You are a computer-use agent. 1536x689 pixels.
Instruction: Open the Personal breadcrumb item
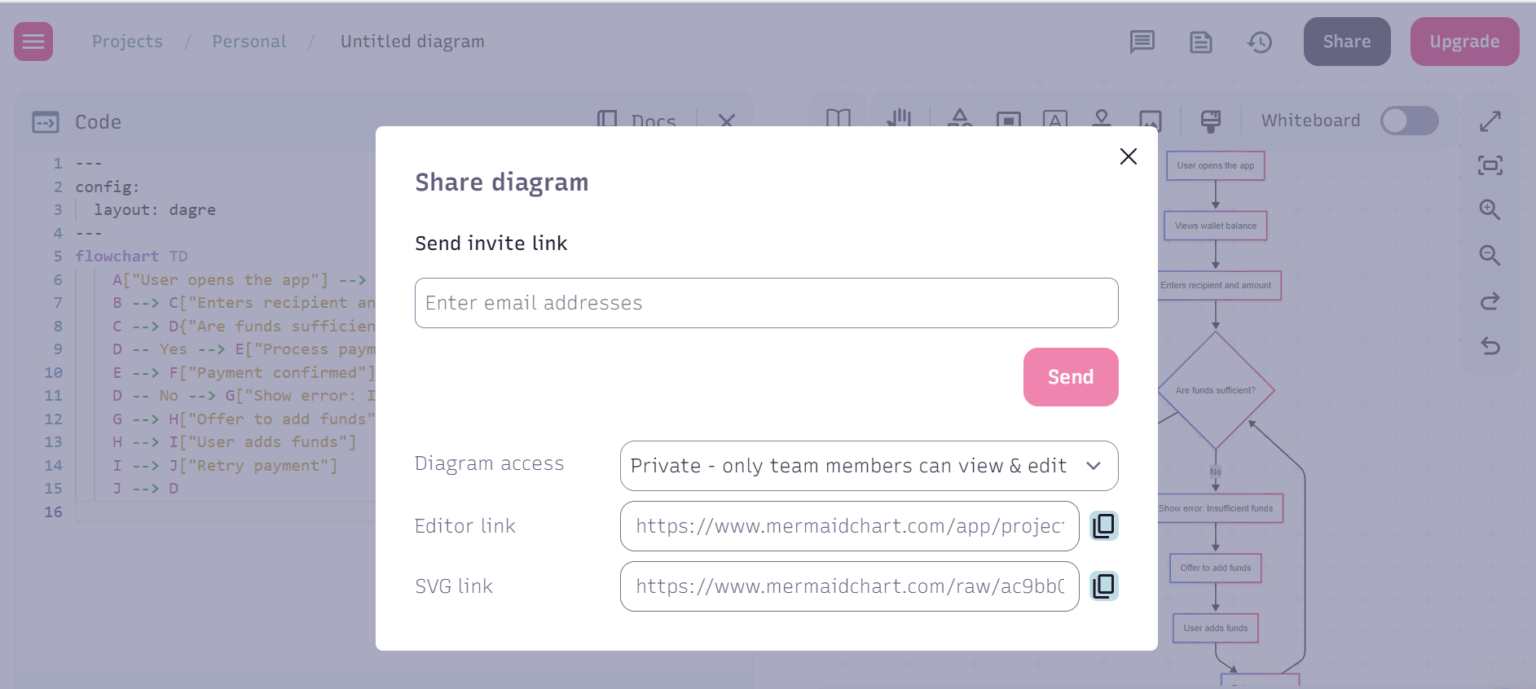click(x=248, y=41)
